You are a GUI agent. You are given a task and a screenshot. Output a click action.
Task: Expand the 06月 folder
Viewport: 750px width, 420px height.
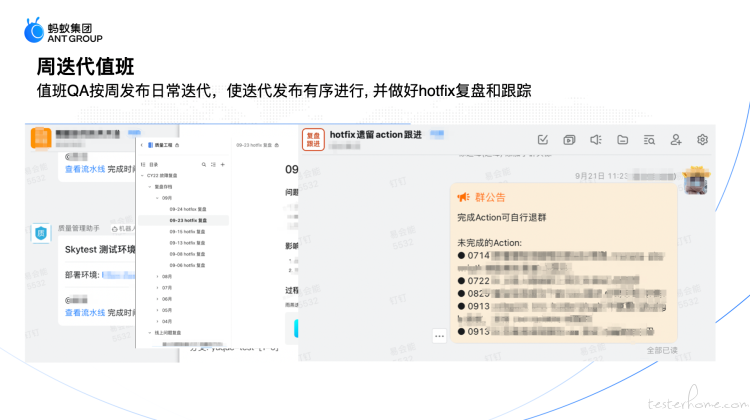pyautogui.click(x=157, y=299)
